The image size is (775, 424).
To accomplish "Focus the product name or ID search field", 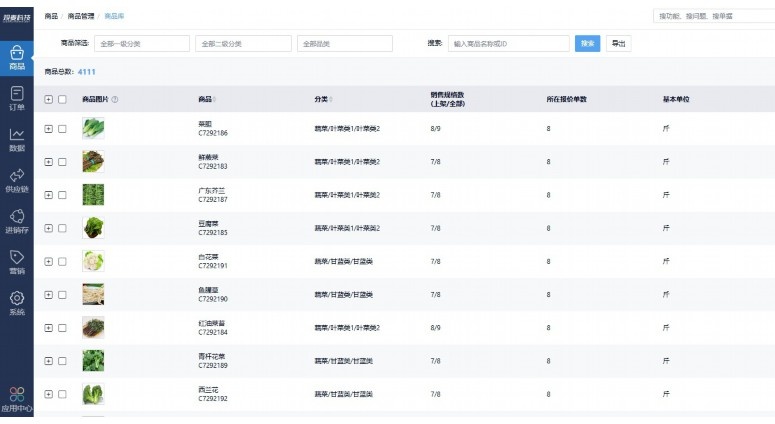I will [x=509, y=43].
